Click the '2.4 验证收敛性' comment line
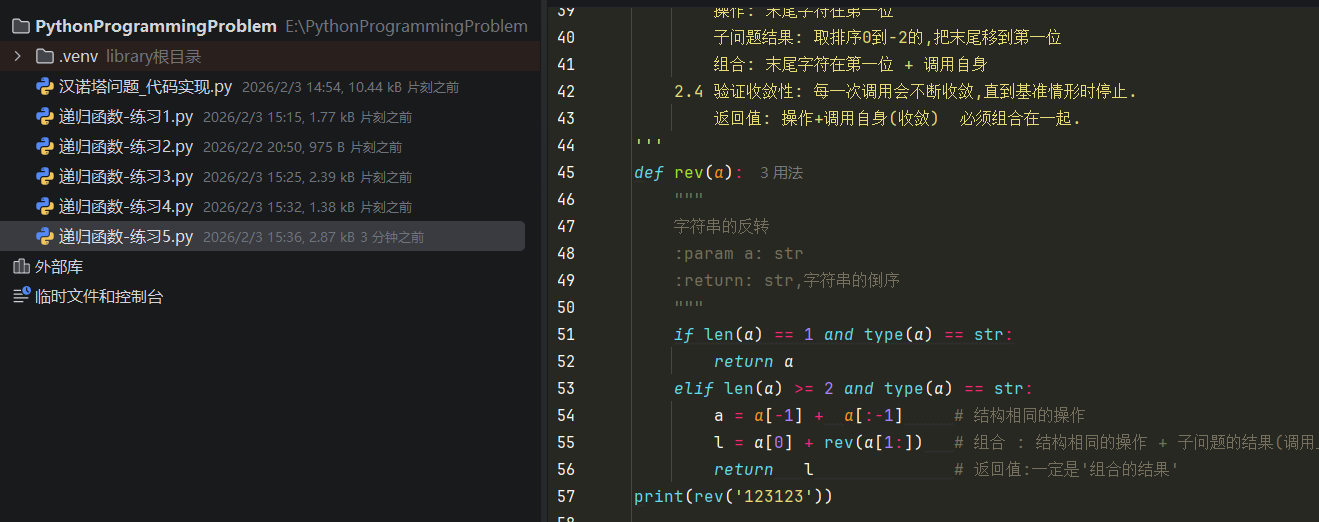1319x522 pixels. point(905,92)
